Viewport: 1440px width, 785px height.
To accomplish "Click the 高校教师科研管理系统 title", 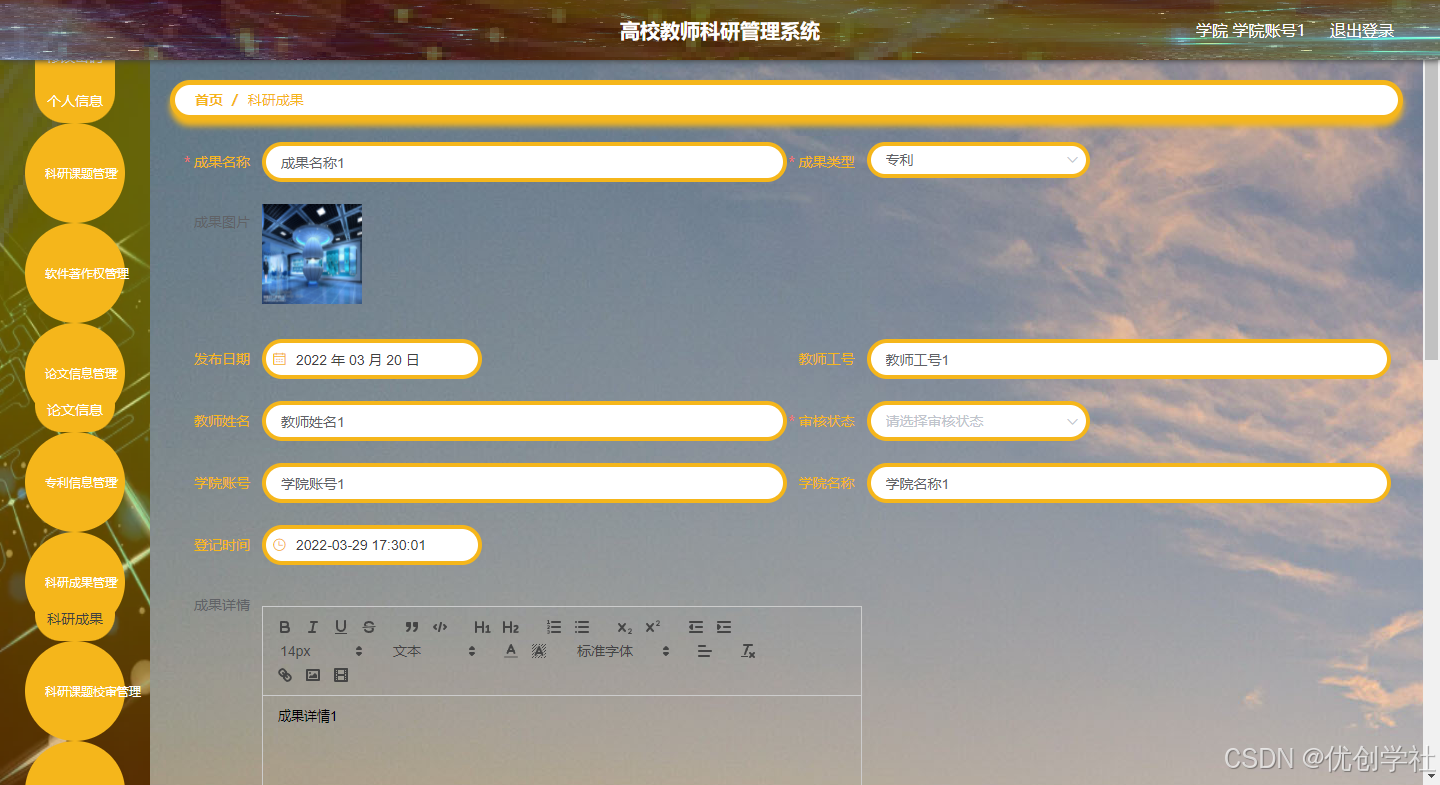I will tap(720, 31).
